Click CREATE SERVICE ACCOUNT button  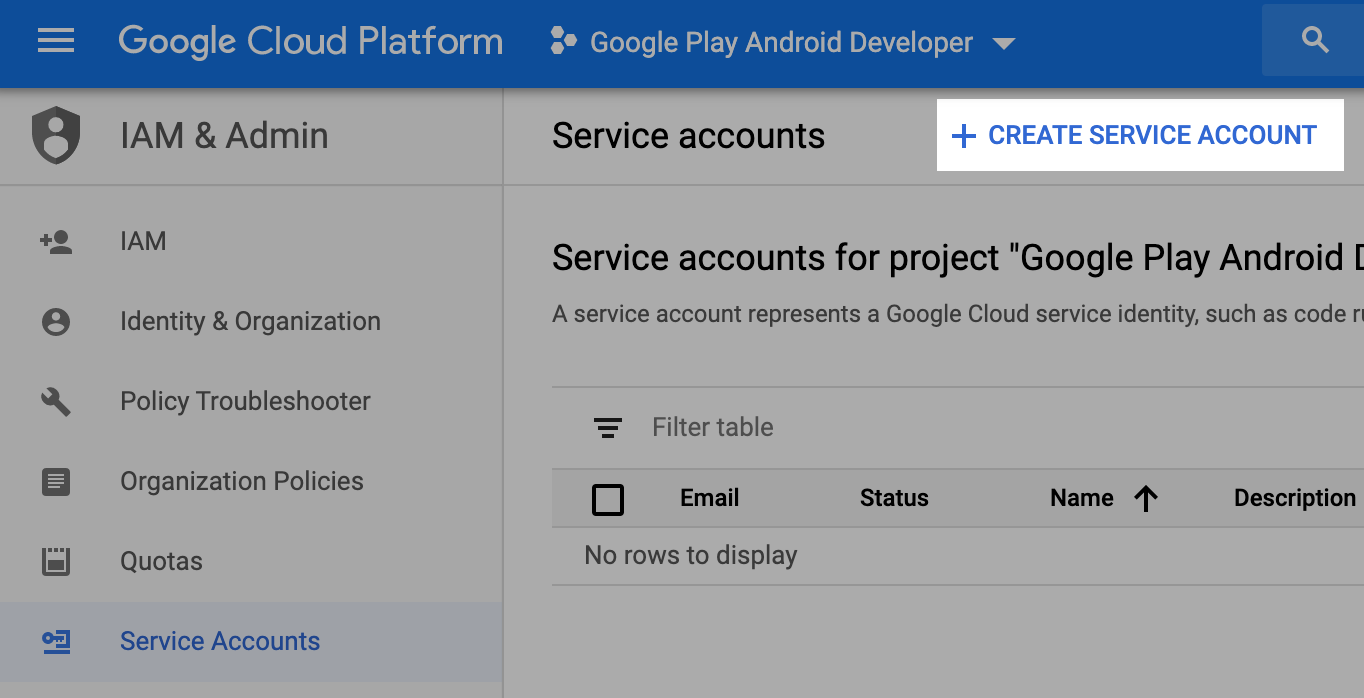coord(1140,135)
